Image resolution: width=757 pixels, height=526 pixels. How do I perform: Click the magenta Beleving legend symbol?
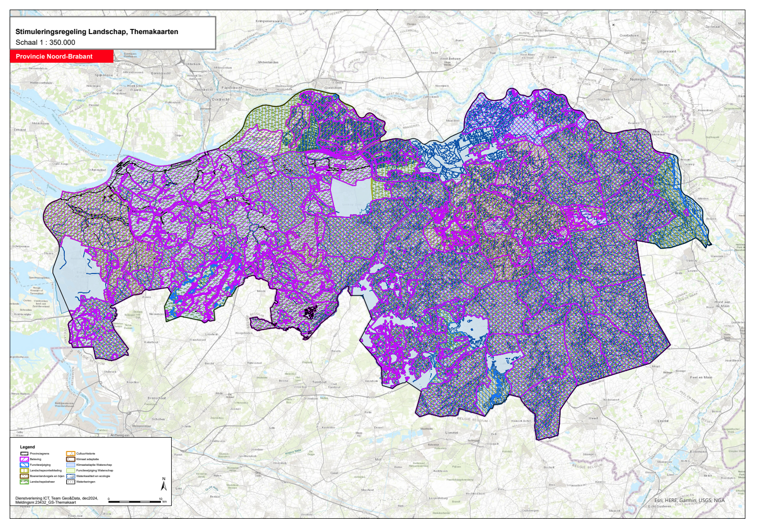coord(24,459)
